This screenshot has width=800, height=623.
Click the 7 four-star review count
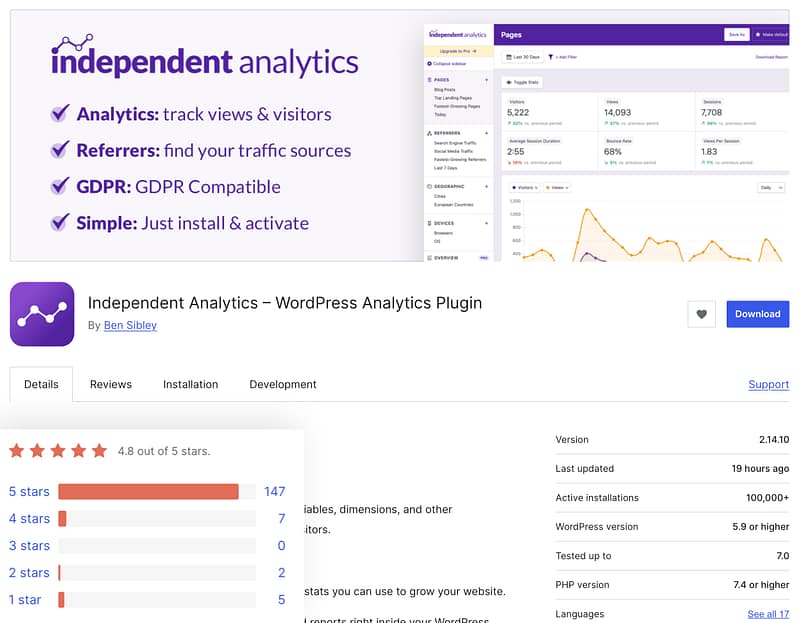click(282, 518)
